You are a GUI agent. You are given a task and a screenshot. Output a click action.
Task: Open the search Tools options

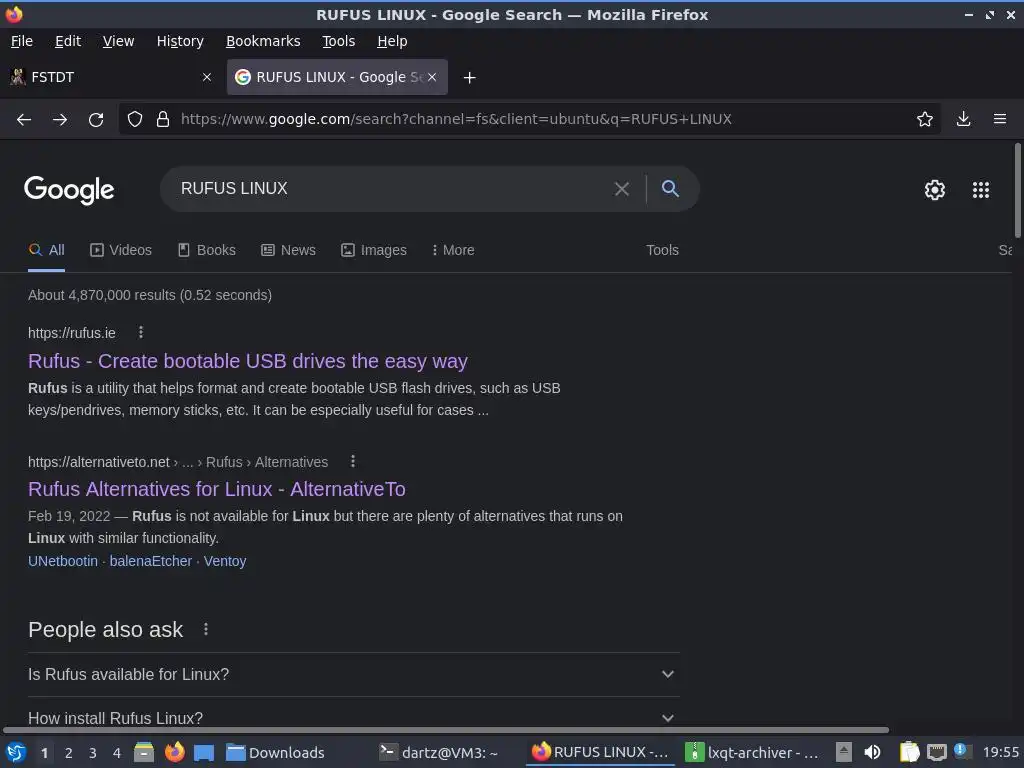(x=662, y=250)
